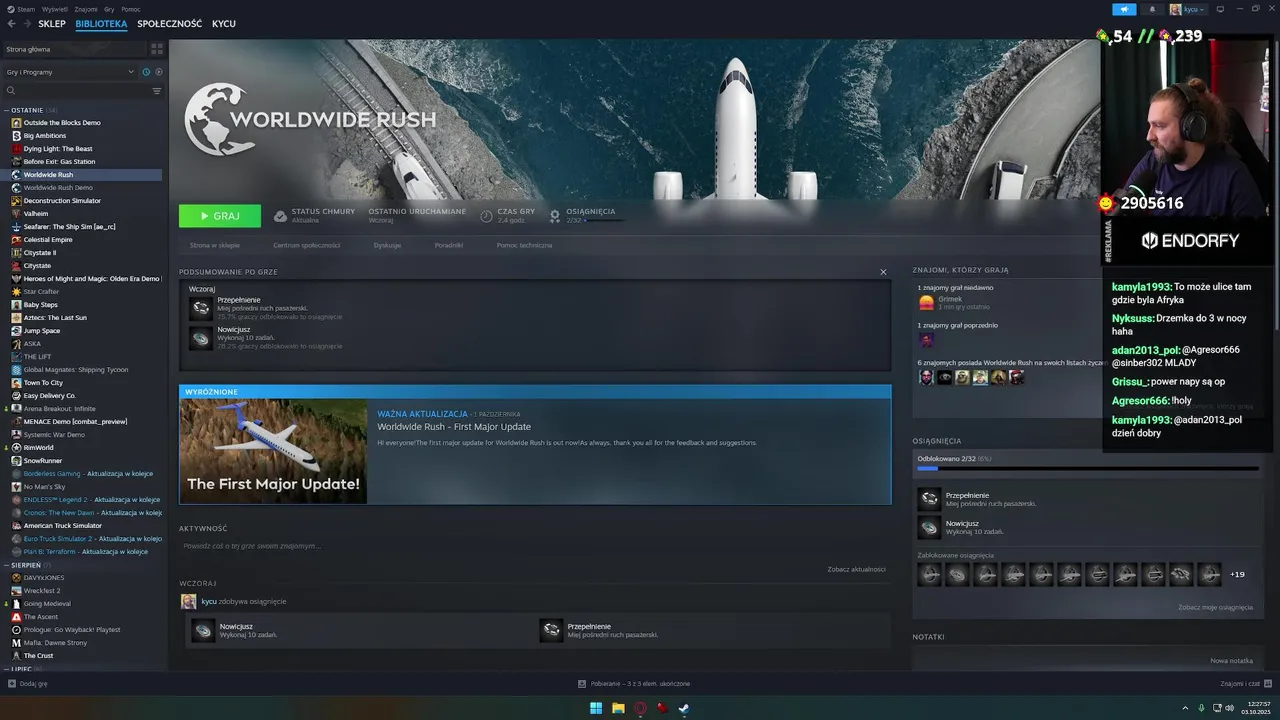Close the post-game summary panel

[883, 272]
